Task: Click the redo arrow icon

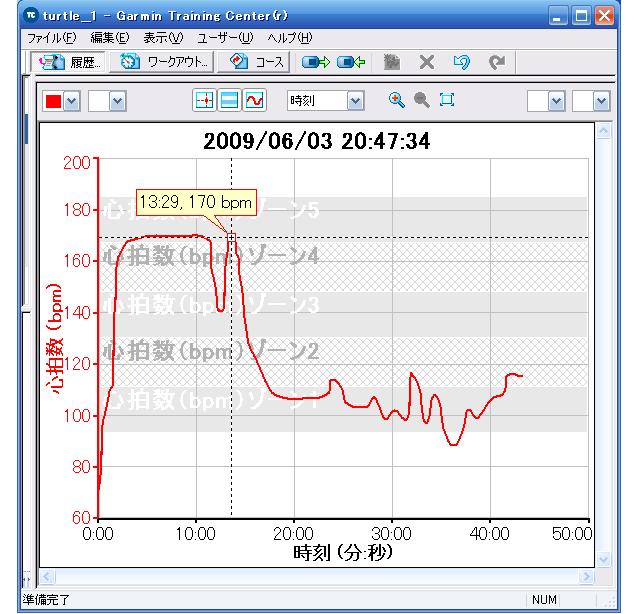Action: pos(494,62)
